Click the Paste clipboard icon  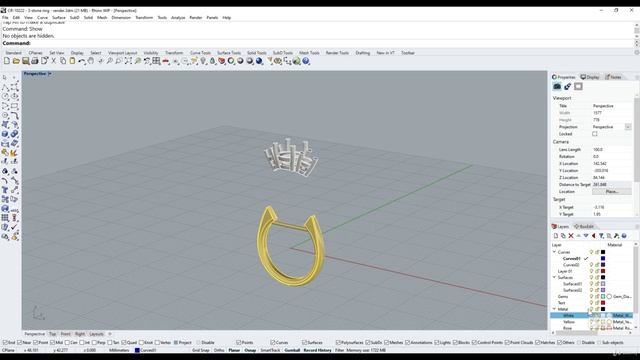click(72, 61)
